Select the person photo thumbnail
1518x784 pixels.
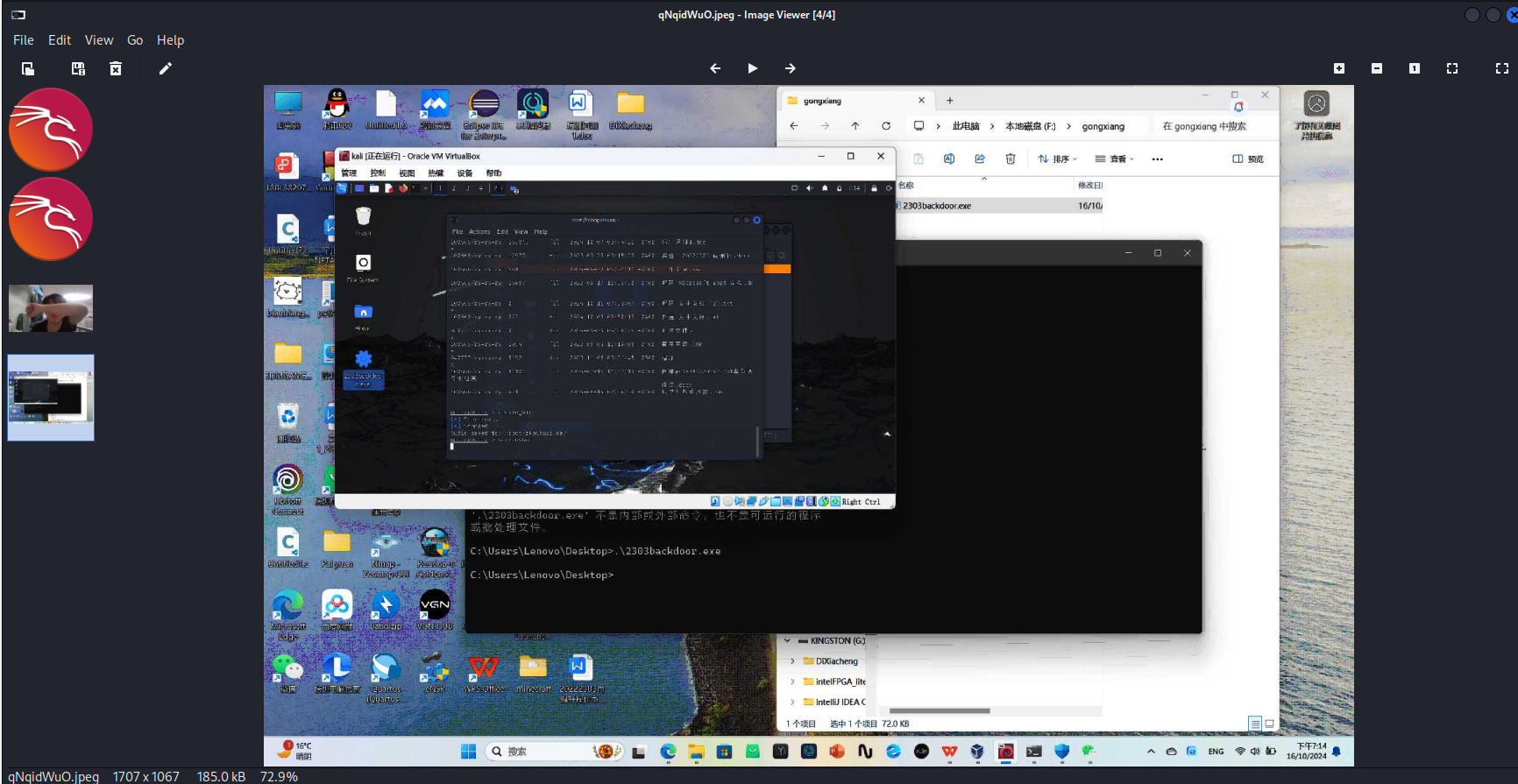(x=51, y=308)
